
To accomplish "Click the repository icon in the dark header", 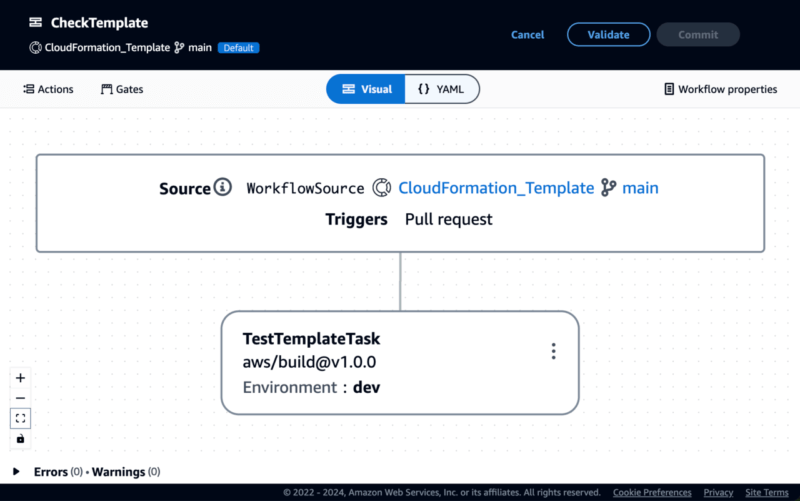I will click(35, 47).
